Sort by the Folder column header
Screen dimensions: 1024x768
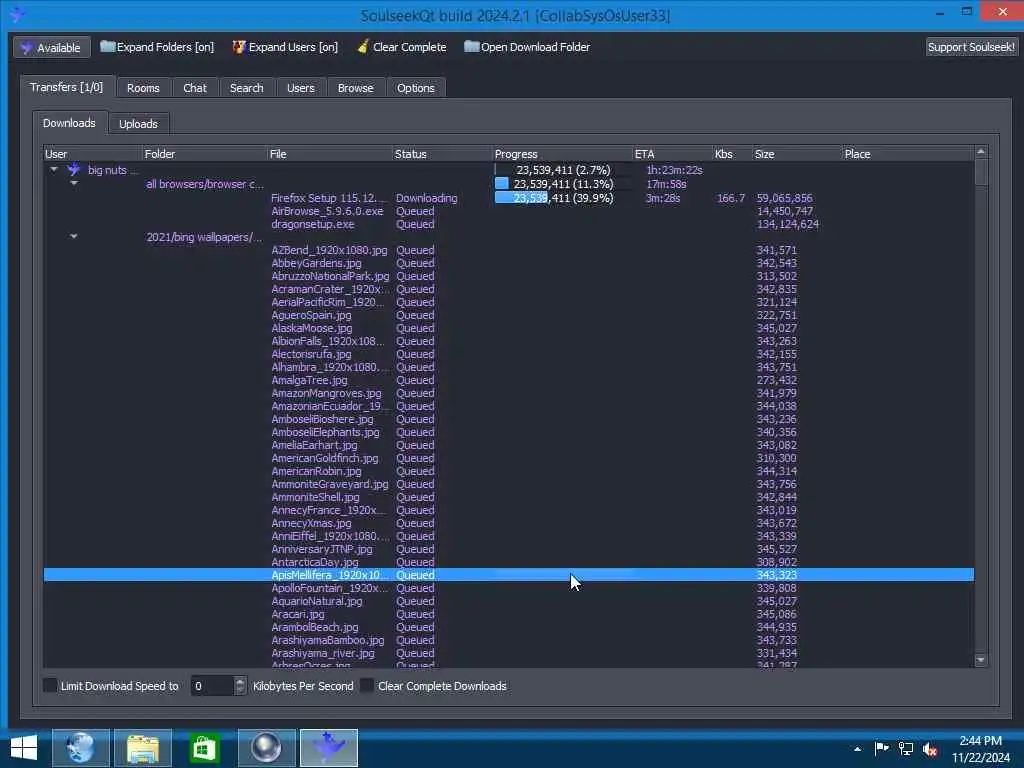(204, 154)
